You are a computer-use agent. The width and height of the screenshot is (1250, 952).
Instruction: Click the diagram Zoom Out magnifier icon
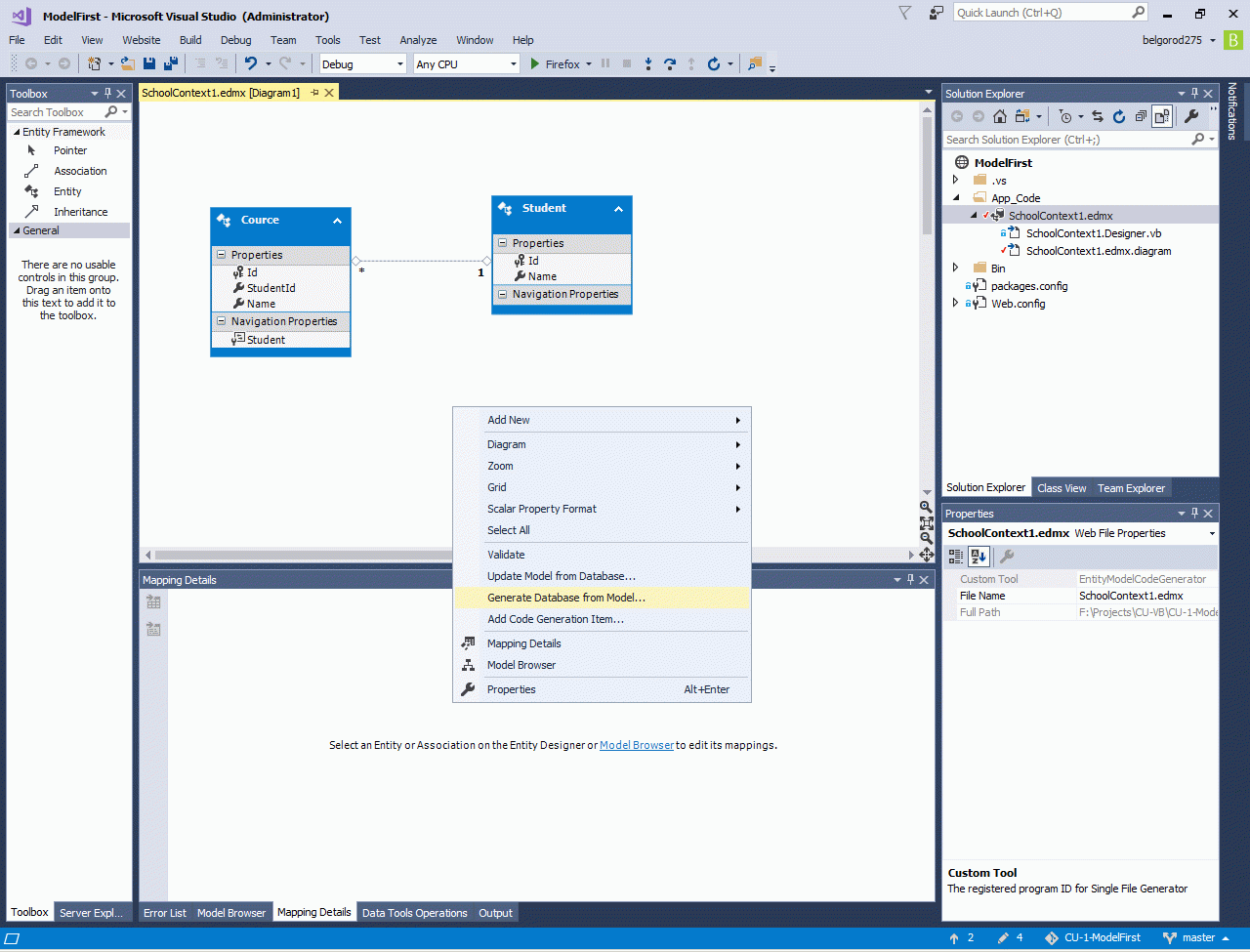(926, 538)
